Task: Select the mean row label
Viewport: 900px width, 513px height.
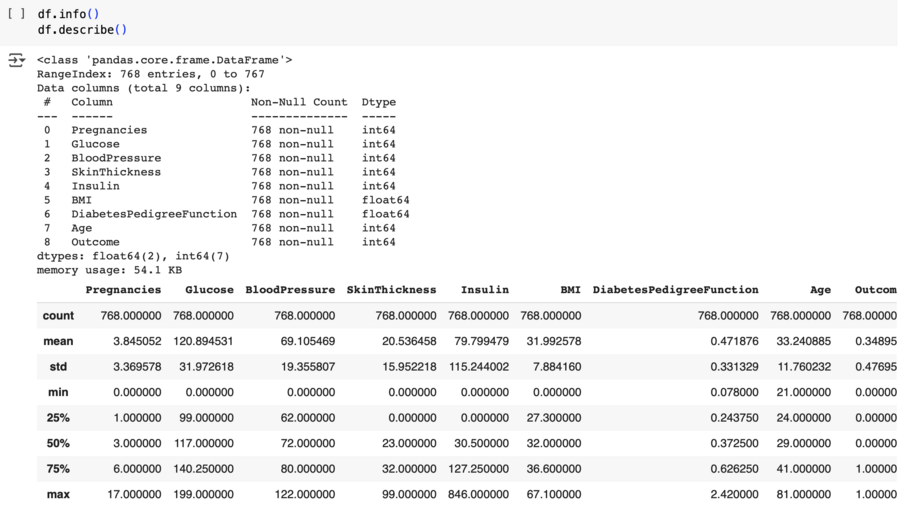Action: coord(58,342)
